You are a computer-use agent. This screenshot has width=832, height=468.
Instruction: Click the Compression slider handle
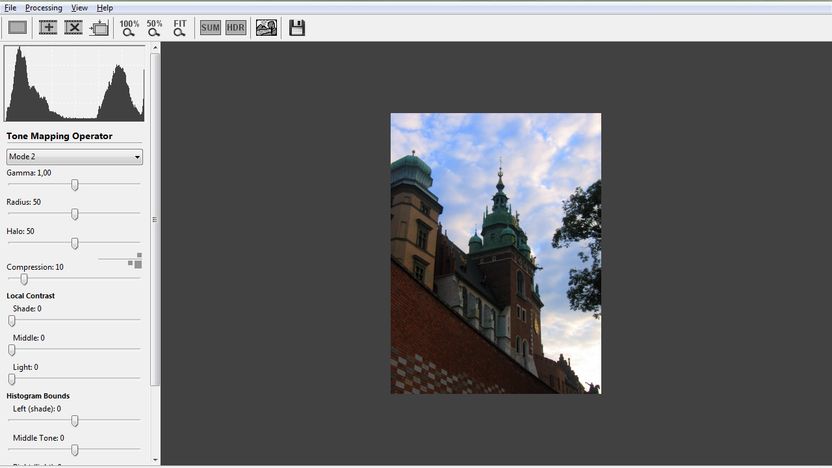[x=24, y=279]
